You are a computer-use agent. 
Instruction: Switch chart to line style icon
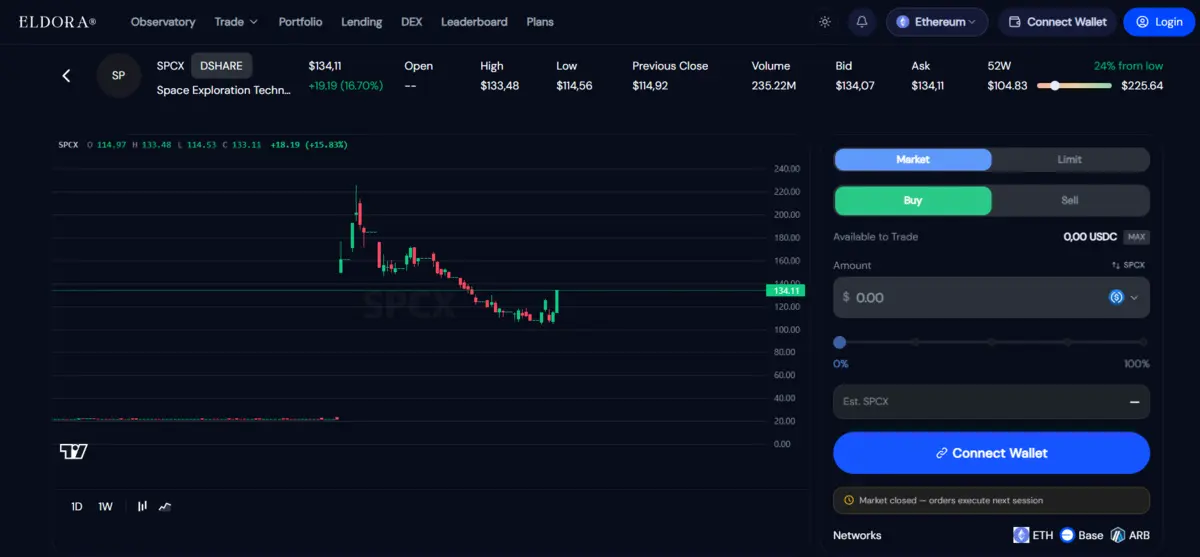(165, 506)
